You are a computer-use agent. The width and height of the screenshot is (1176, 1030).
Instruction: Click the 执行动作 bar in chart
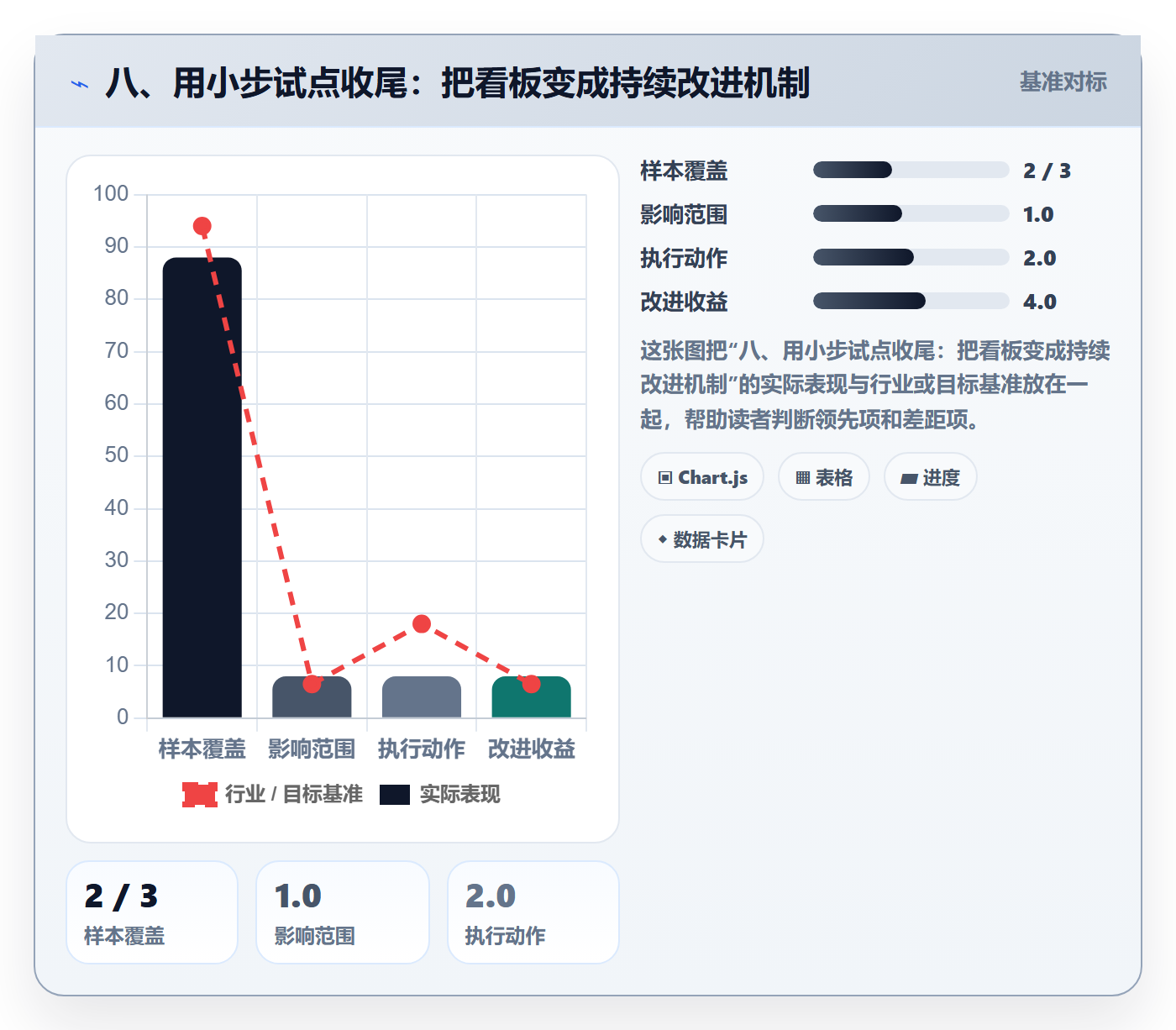click(x=422, y=697)
